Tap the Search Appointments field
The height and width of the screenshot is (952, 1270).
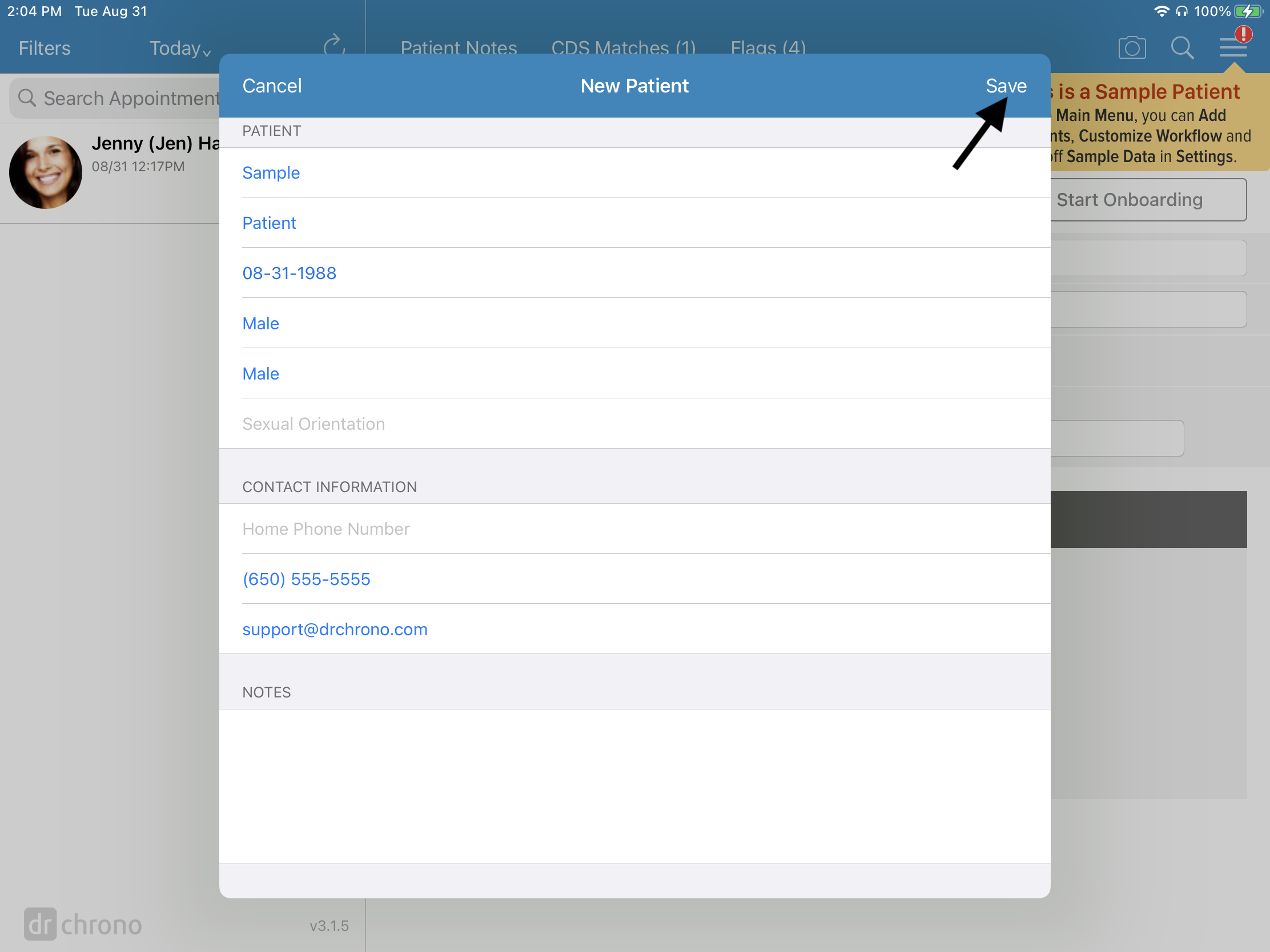(x=115, y=98)
